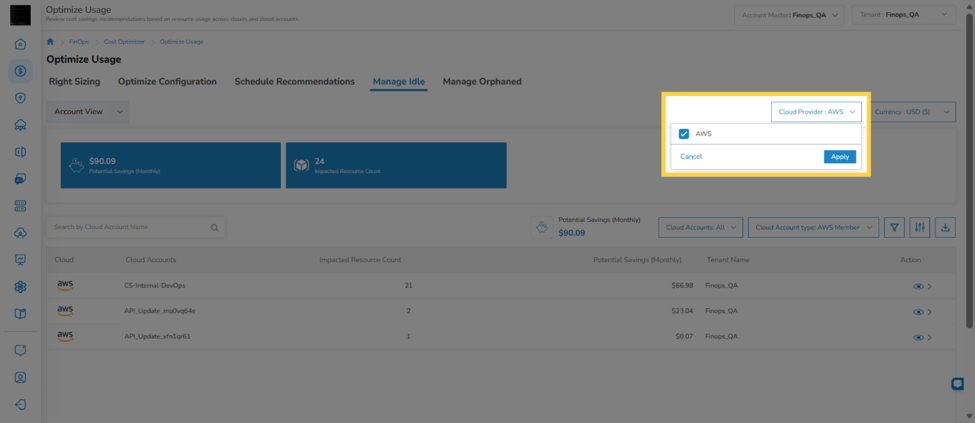
Task: Click the Cloud Accounts column header
Action: click(x=150, y=259)
